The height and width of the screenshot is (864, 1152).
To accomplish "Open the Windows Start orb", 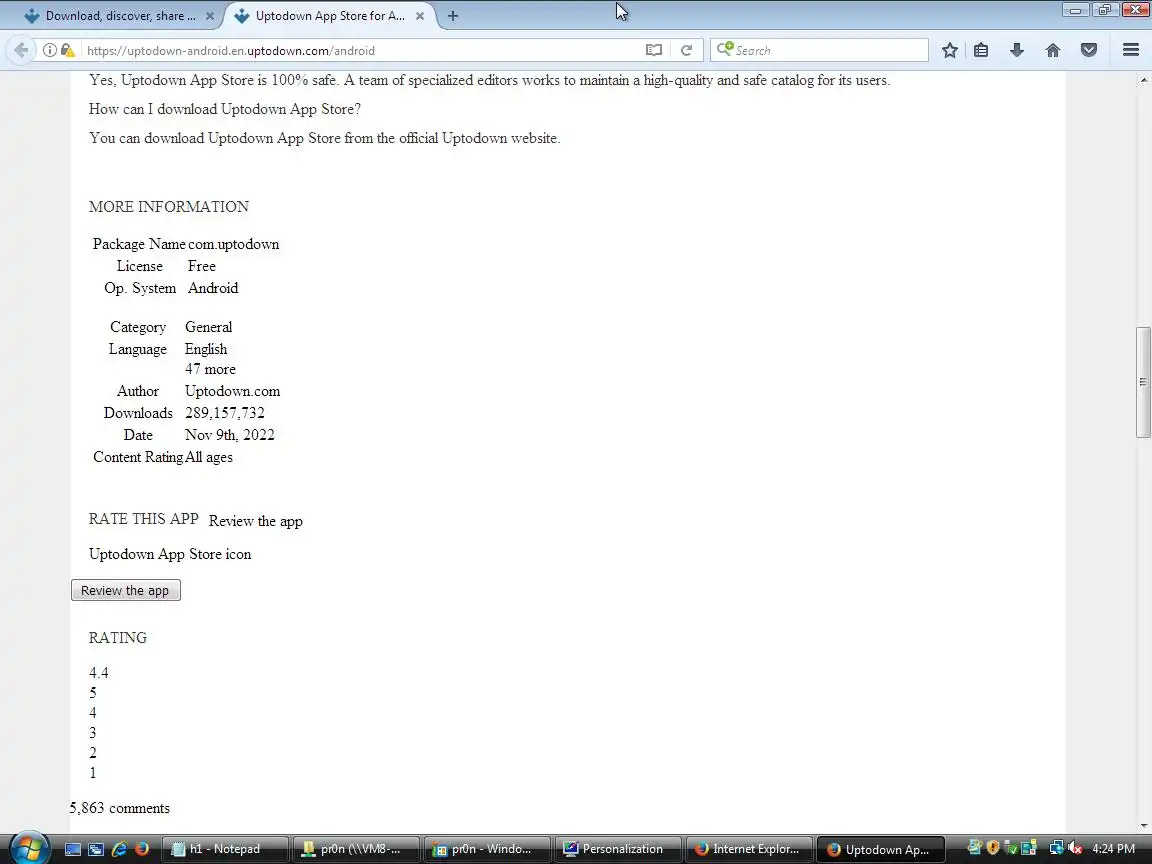I will pos(29,849).
